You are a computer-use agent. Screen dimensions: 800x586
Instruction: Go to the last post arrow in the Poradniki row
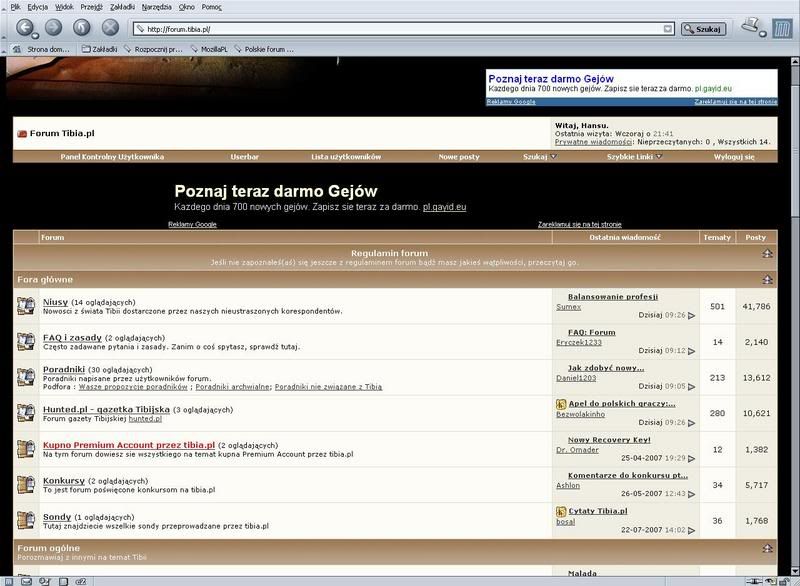[691, 387]
